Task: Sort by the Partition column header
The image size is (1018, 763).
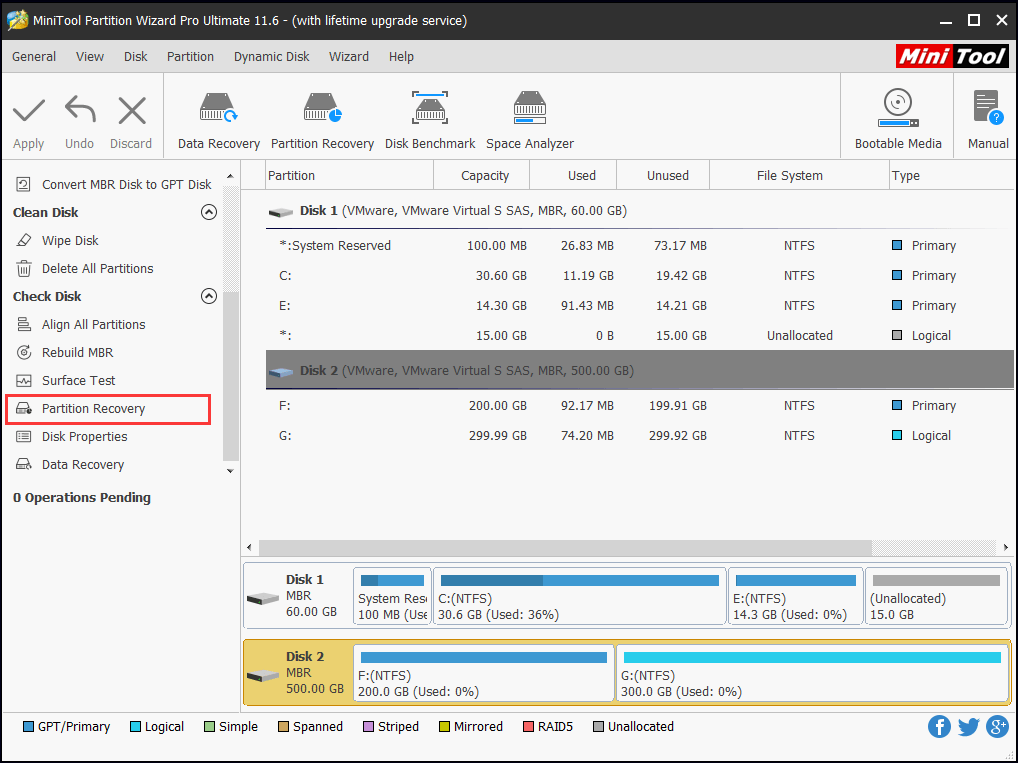Action: point(350,175)
